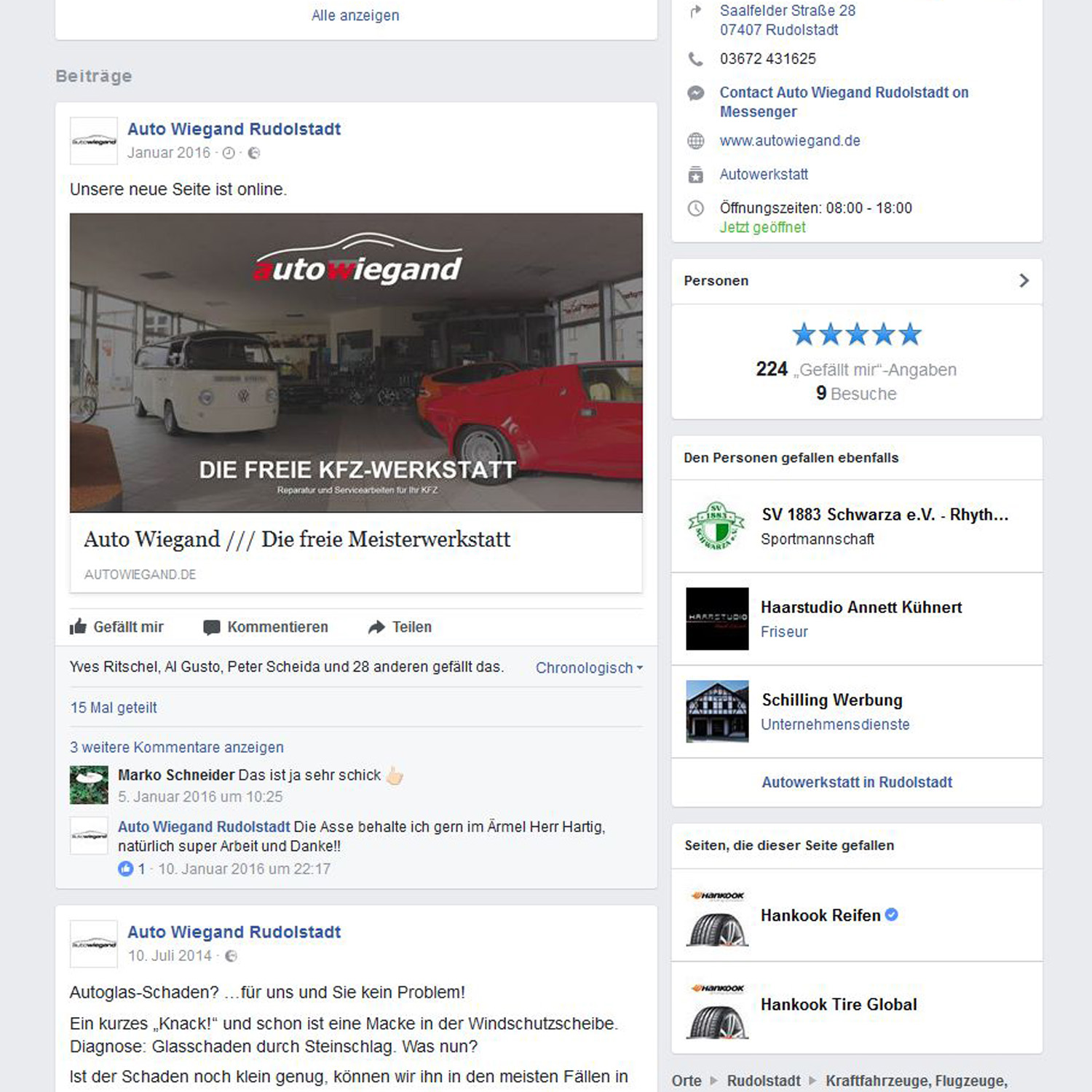Image resolution: width=1092 pixels, height=1092 pixels.
Task: Click the directions arrow icon beside Saalfelder Straße
Action: click(696, 11)
